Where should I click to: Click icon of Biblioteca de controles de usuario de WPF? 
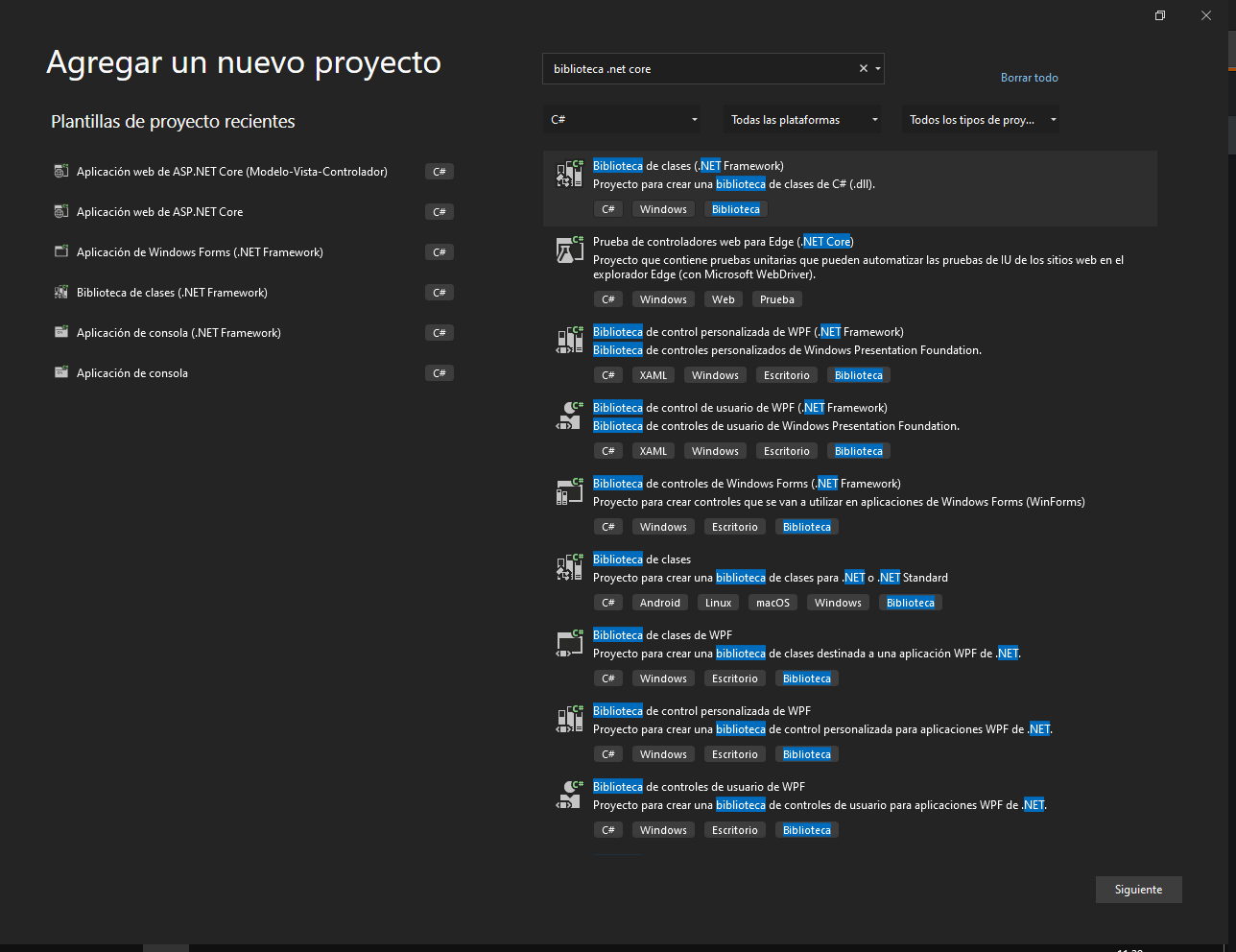pyautogui.click(x=569, y=795)
